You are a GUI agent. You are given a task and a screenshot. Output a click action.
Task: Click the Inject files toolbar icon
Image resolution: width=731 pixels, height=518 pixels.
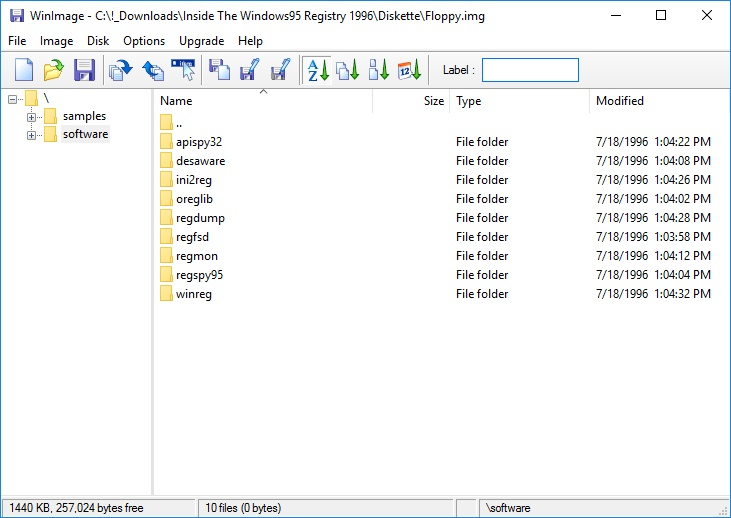pos(220,70)
